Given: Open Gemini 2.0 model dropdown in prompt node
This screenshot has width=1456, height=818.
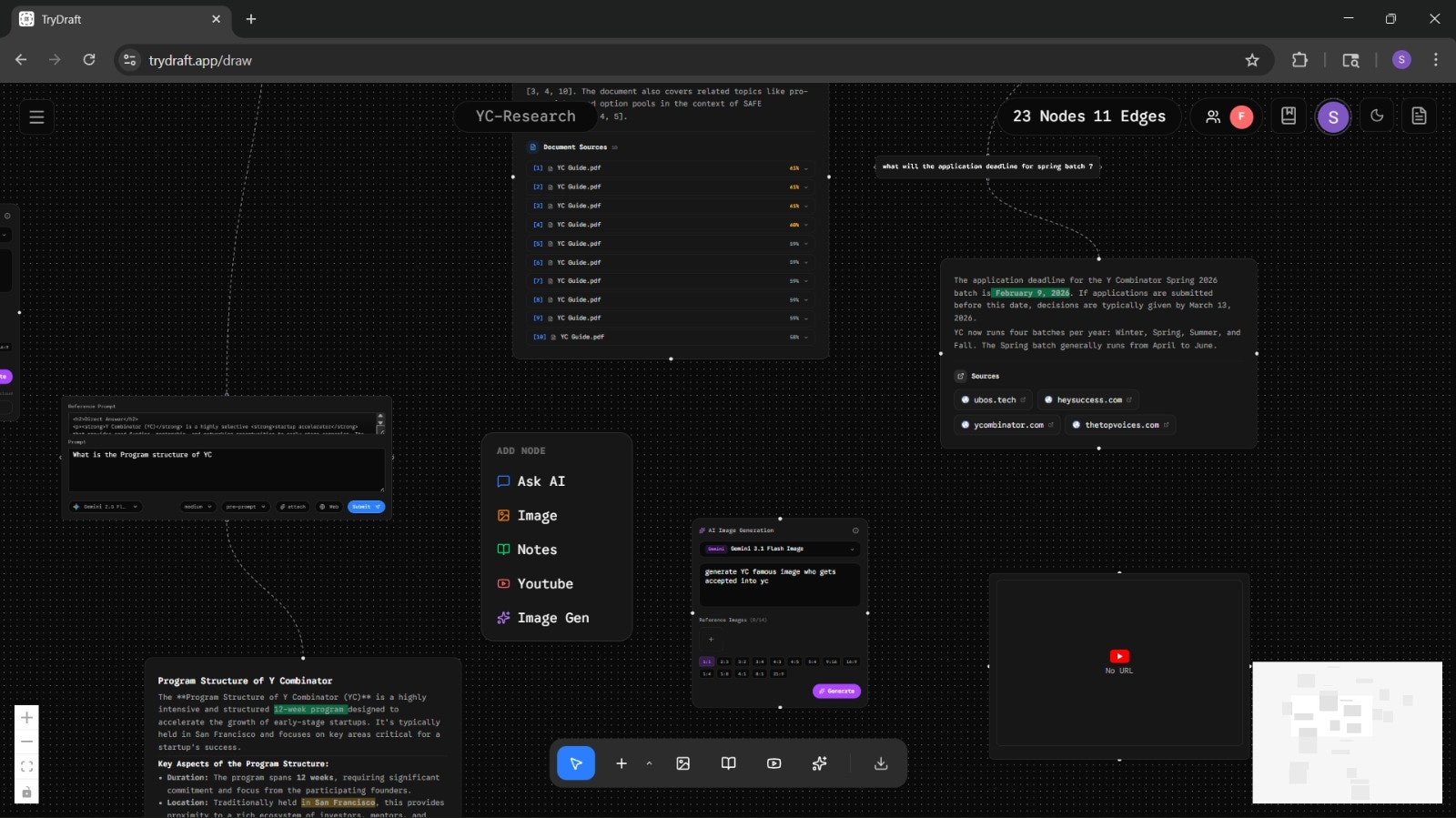Looking at the screenshot, I should tap(106, 507).
